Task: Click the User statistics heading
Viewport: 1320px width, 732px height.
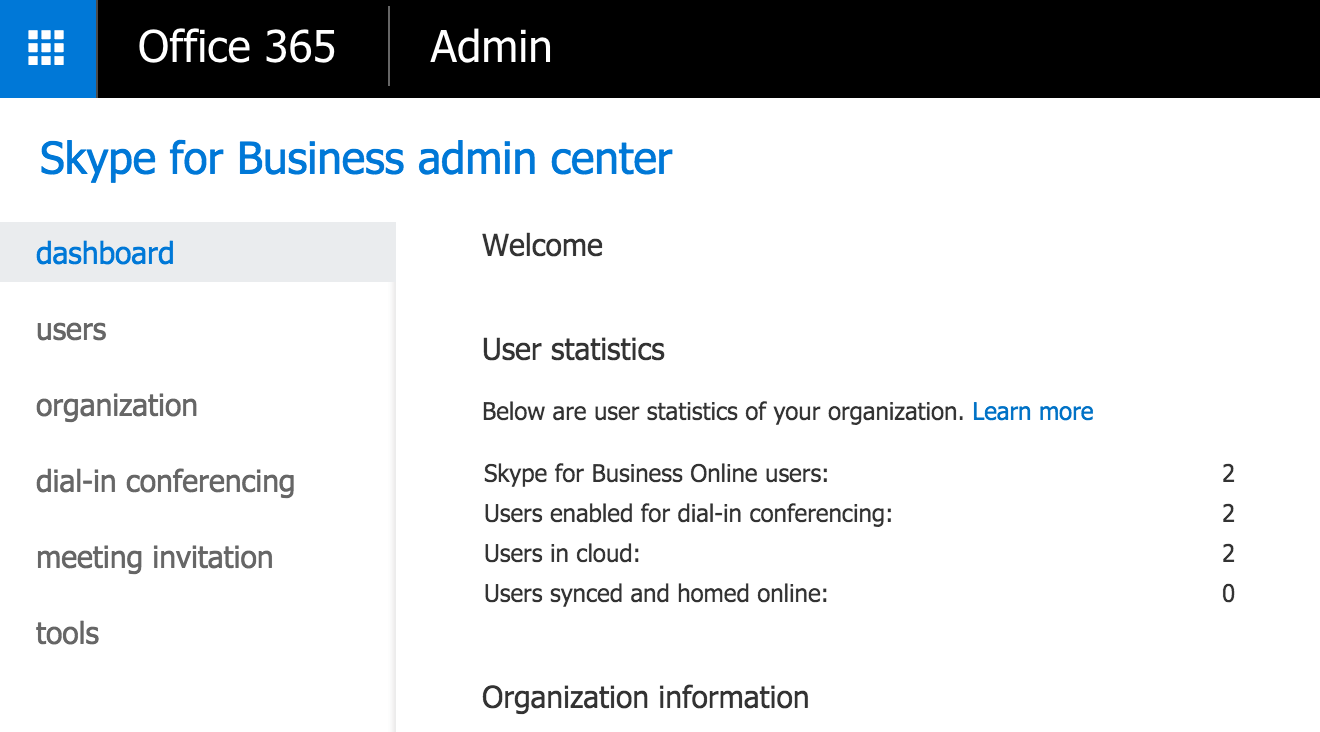Action: point(574,350)
